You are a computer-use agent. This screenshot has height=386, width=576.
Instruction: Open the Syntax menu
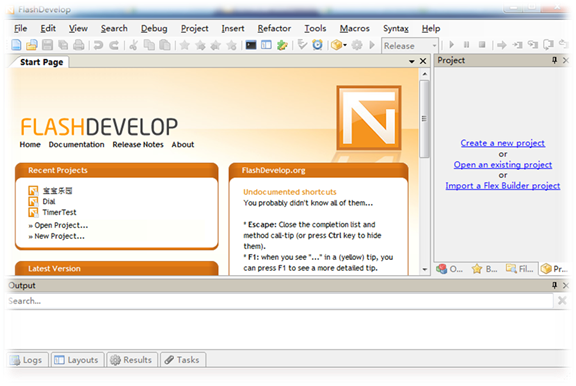[x=396, y=28]
